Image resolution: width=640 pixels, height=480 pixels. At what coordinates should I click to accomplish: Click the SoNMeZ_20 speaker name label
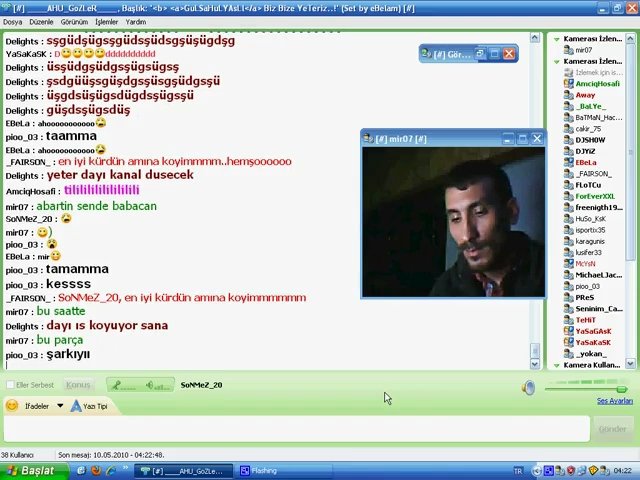[201, 385]
